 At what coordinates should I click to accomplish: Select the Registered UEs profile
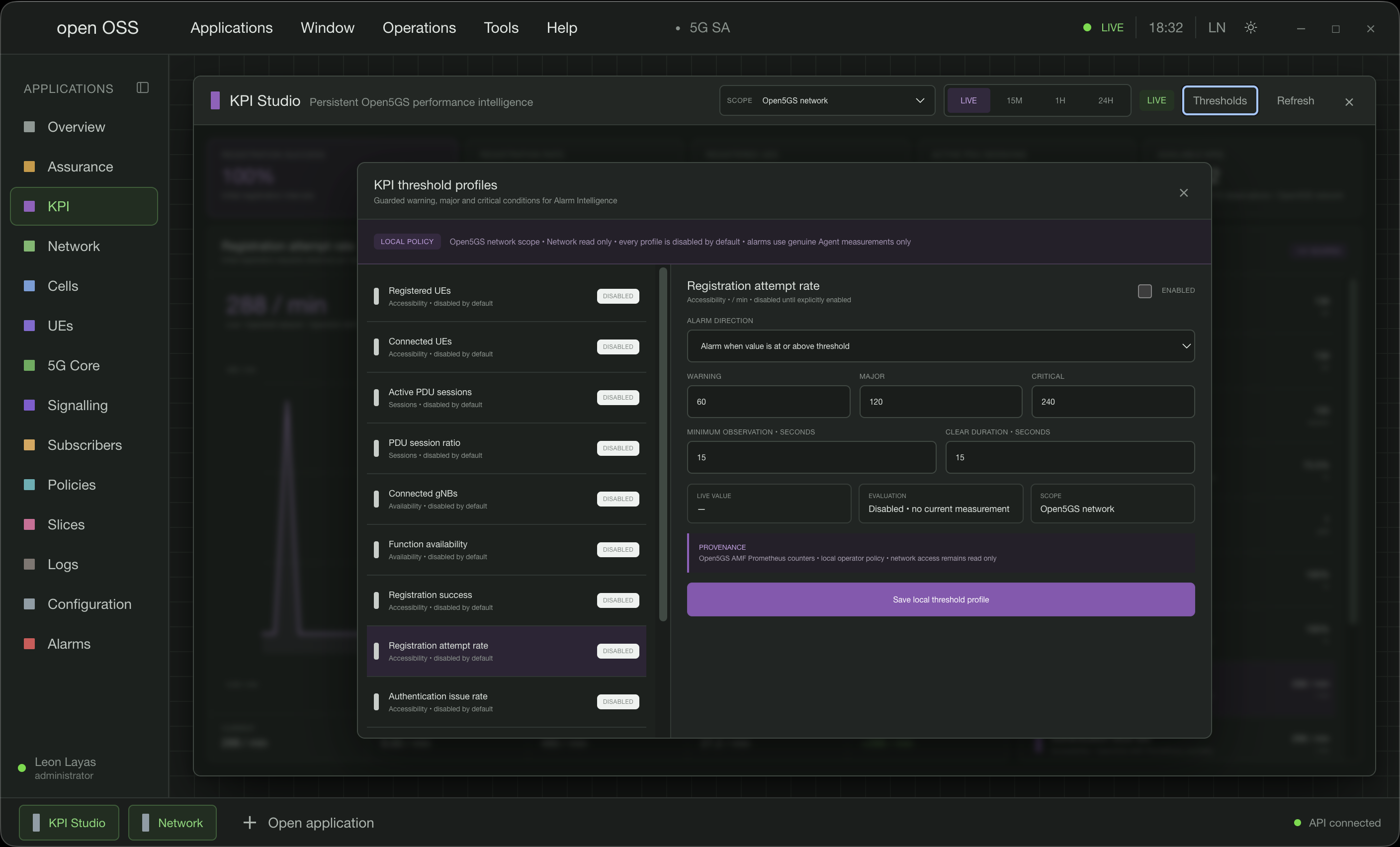[x=506, y=296]
